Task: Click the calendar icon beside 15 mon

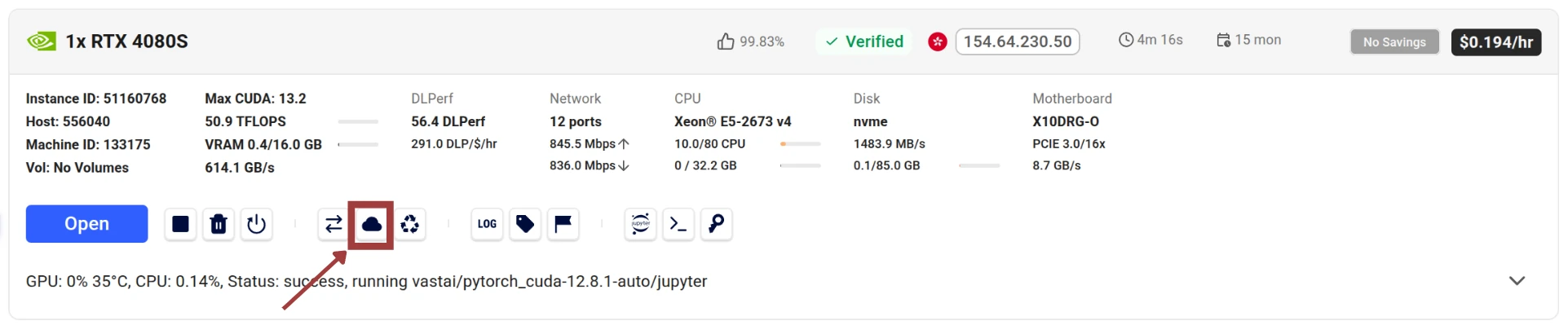Action: point(1223,40)
